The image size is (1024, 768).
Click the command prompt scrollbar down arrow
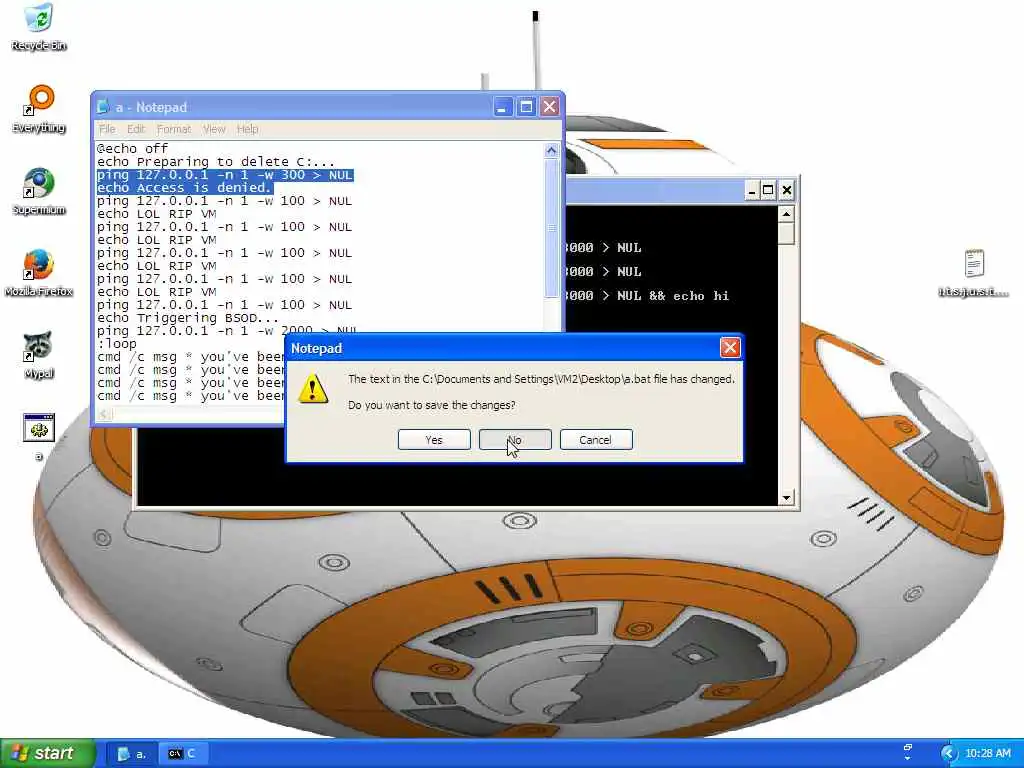pos(786,498)
